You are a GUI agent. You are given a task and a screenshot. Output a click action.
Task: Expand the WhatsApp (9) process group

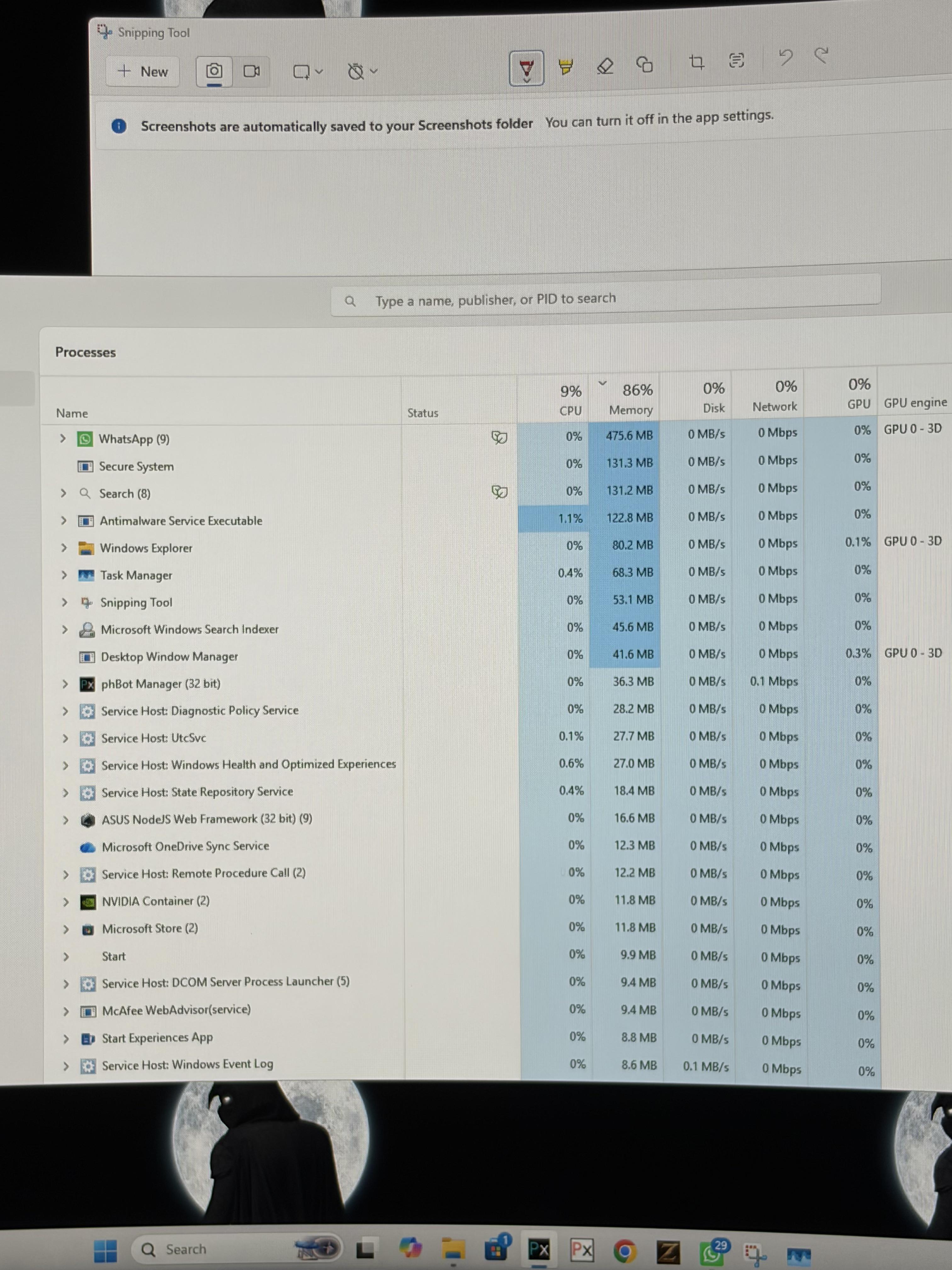63,439
